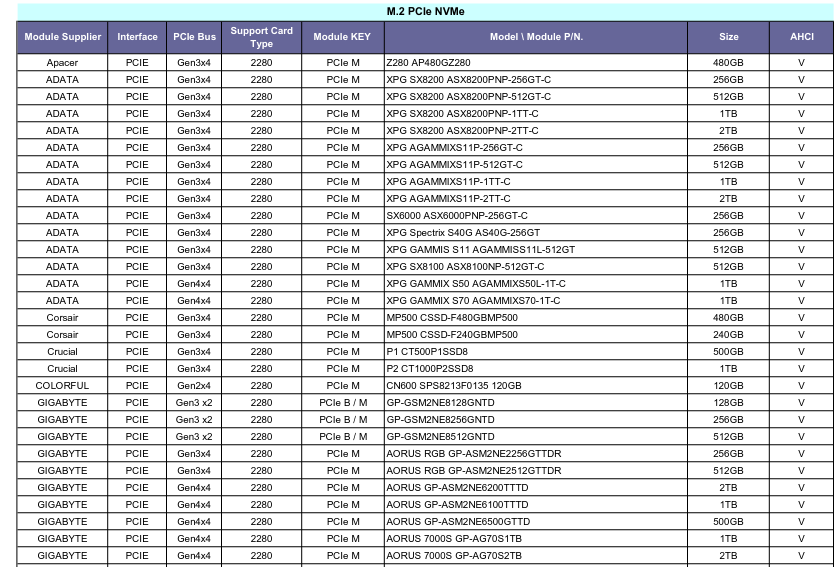The width and height of the screenshot is (840, 567).
Task: Click the Apacer supplier cell
Action: coord(62,63)
